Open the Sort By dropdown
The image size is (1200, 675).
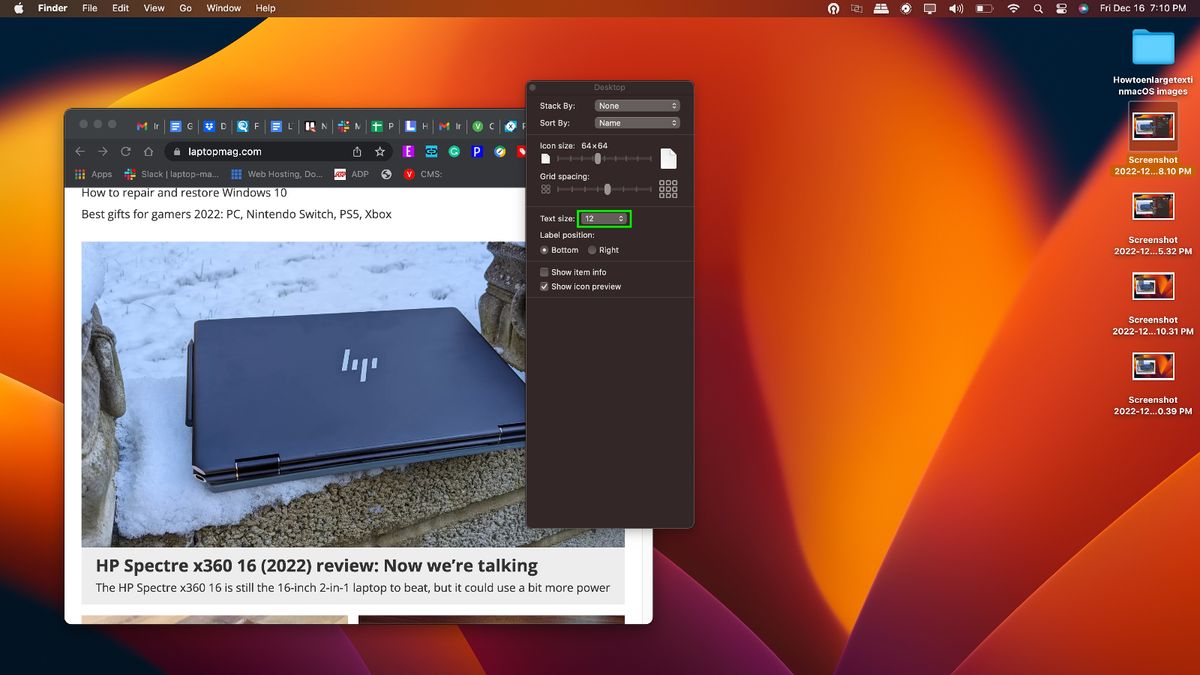click(637, 123)
